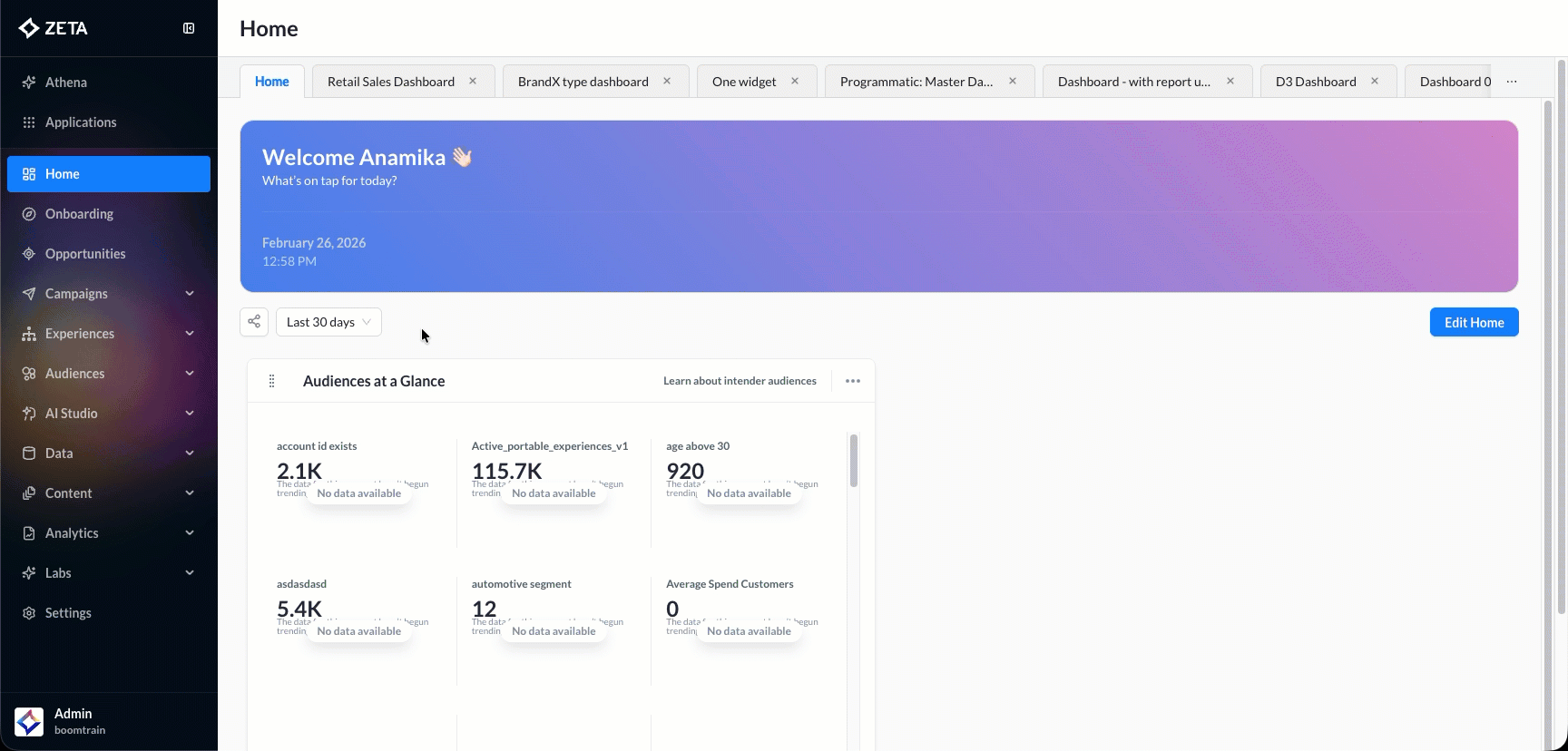Open the Last 30 days date dropdown

[x=328, y=322]
